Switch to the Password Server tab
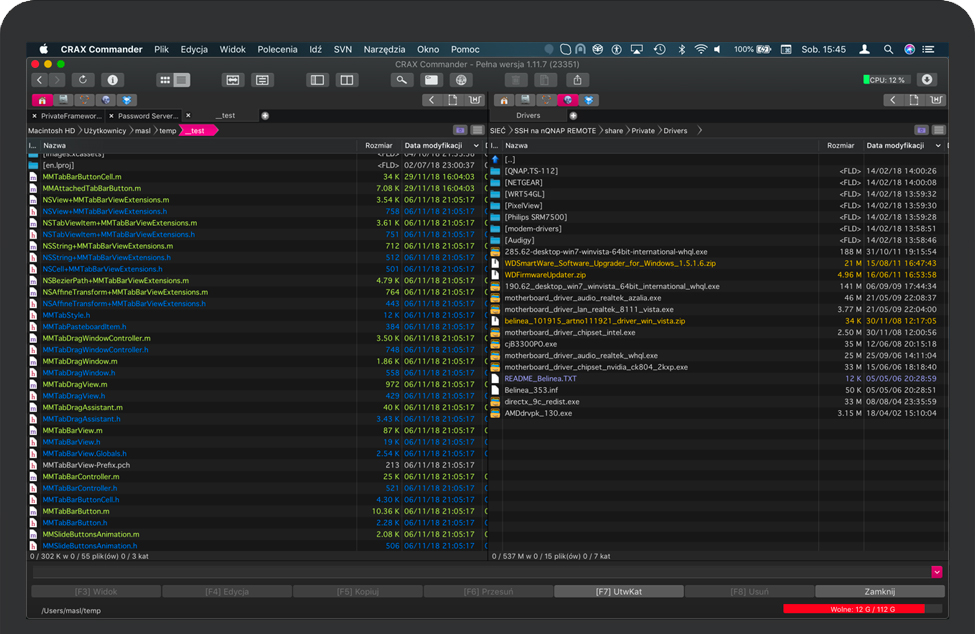975x634 pixels. (x=147, y=116)
